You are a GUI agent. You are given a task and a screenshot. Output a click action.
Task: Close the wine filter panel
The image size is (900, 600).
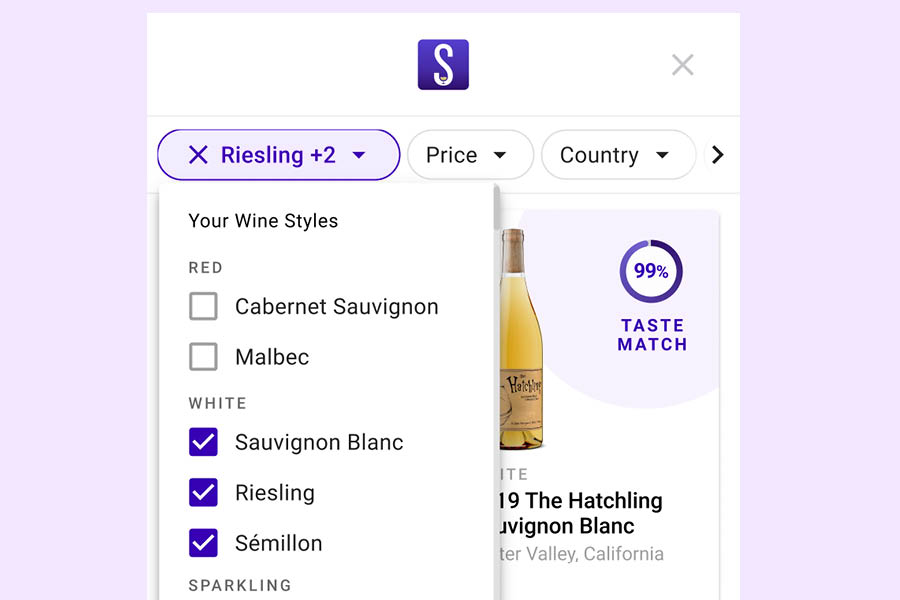[x=682, y=65]
